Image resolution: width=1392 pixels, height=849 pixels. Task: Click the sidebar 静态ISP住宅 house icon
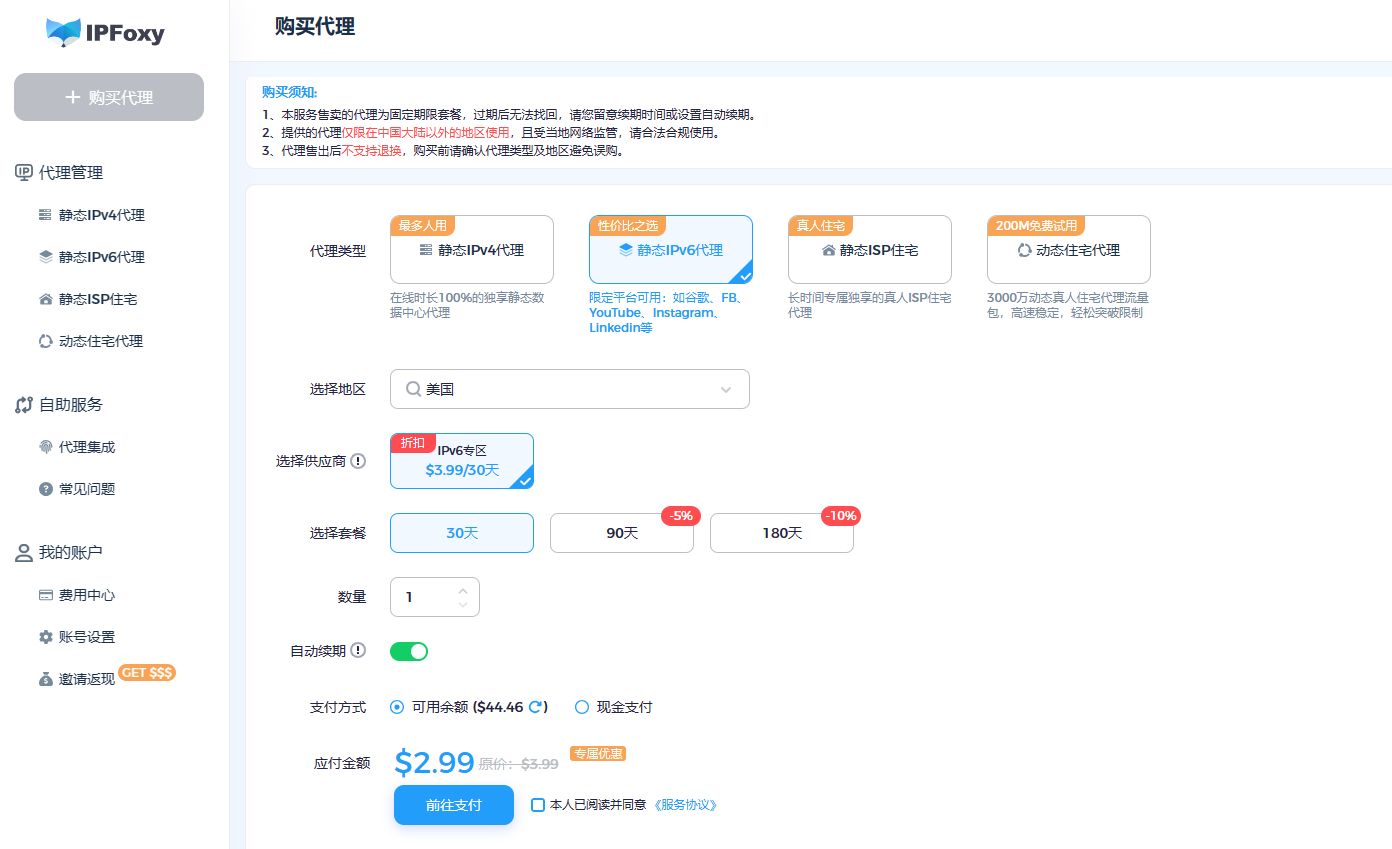(x=45, y=299)
